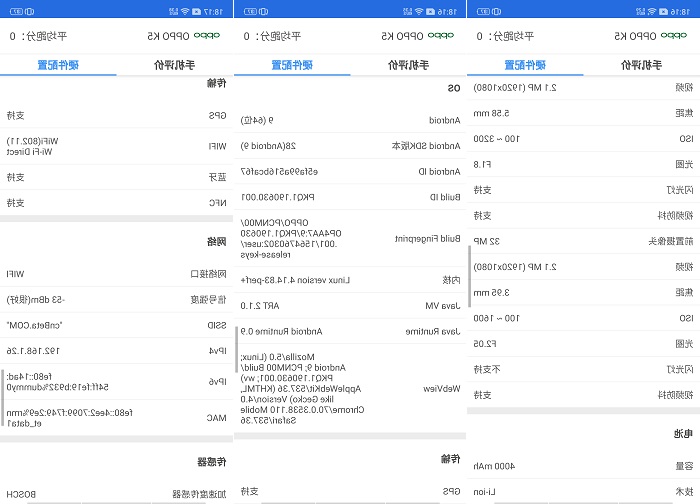This screenshot has width=700, height=504.
Task: Open 硬件配置 tab in the network details panel
Action: click(58, 65)
